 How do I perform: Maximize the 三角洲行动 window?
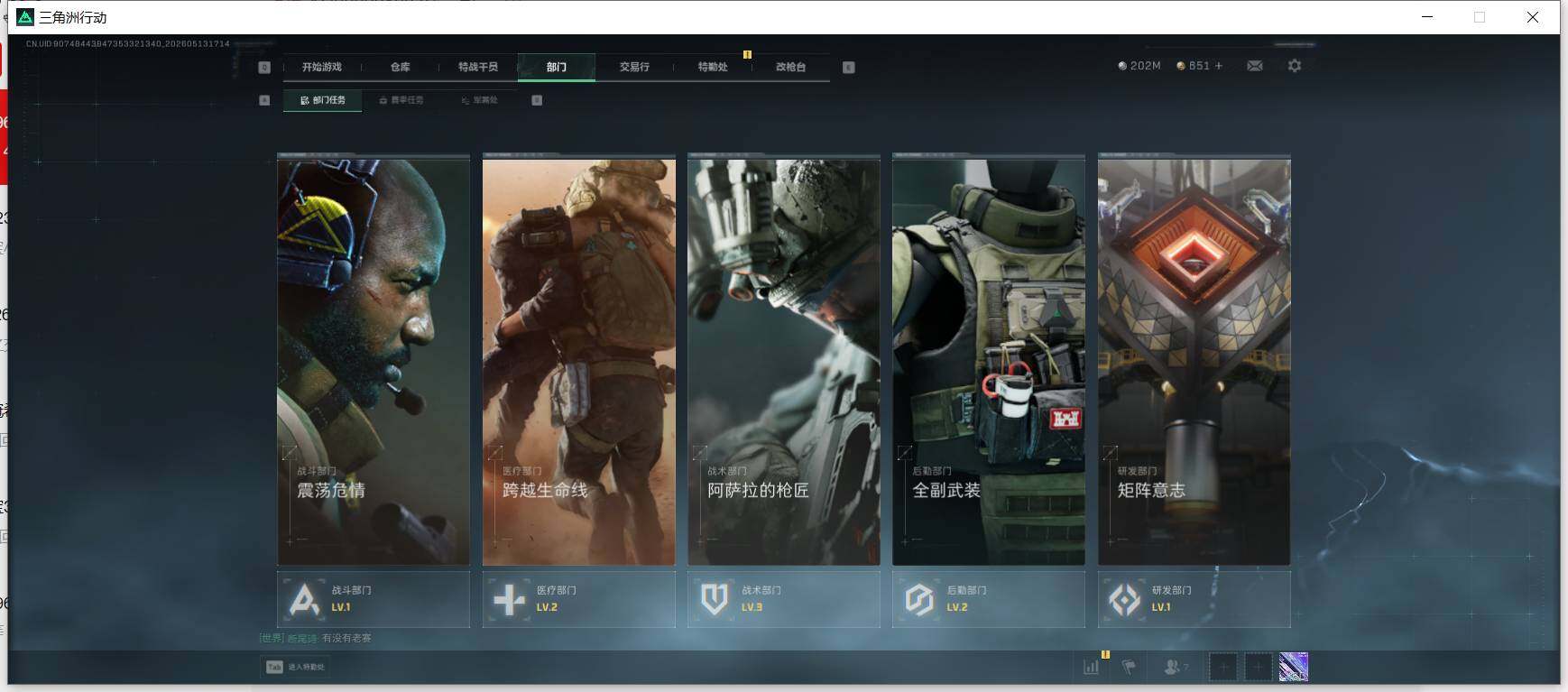[x=1480, y=17]
